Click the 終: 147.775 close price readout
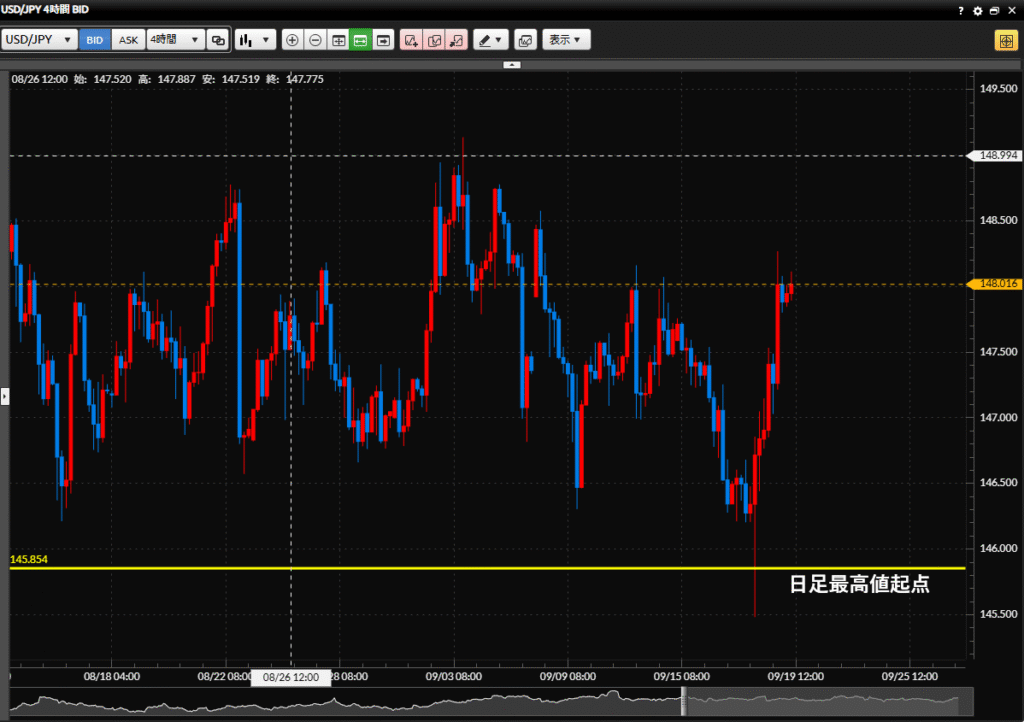This screenshot has width=1024, height=722. (x=295, y=79)
